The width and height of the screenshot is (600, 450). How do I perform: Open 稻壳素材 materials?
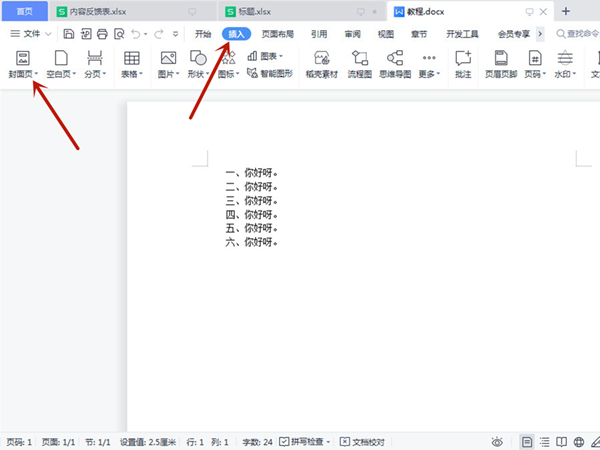(321, 64)
